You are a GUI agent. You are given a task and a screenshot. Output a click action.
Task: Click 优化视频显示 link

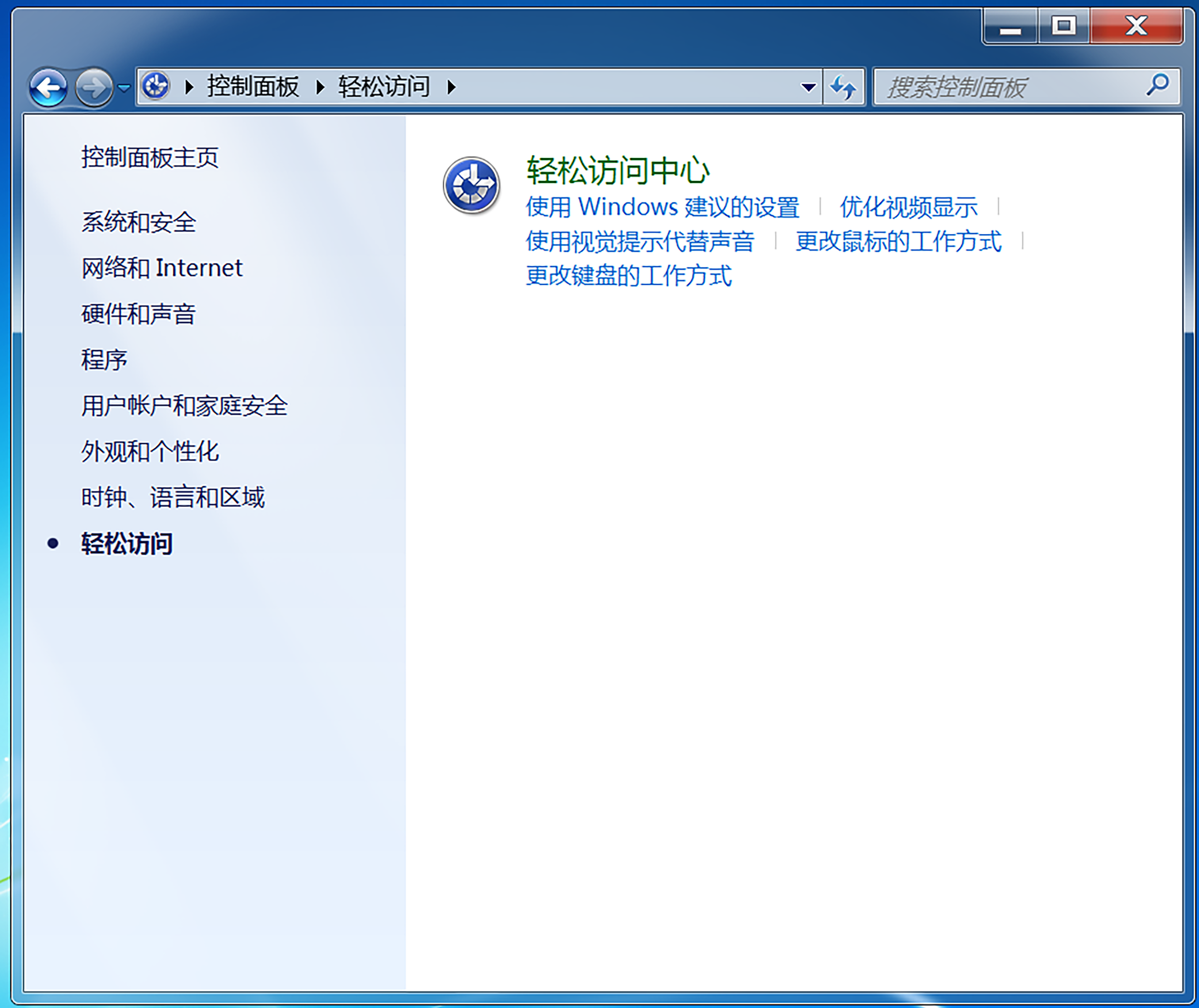click(x=908, y=207)
